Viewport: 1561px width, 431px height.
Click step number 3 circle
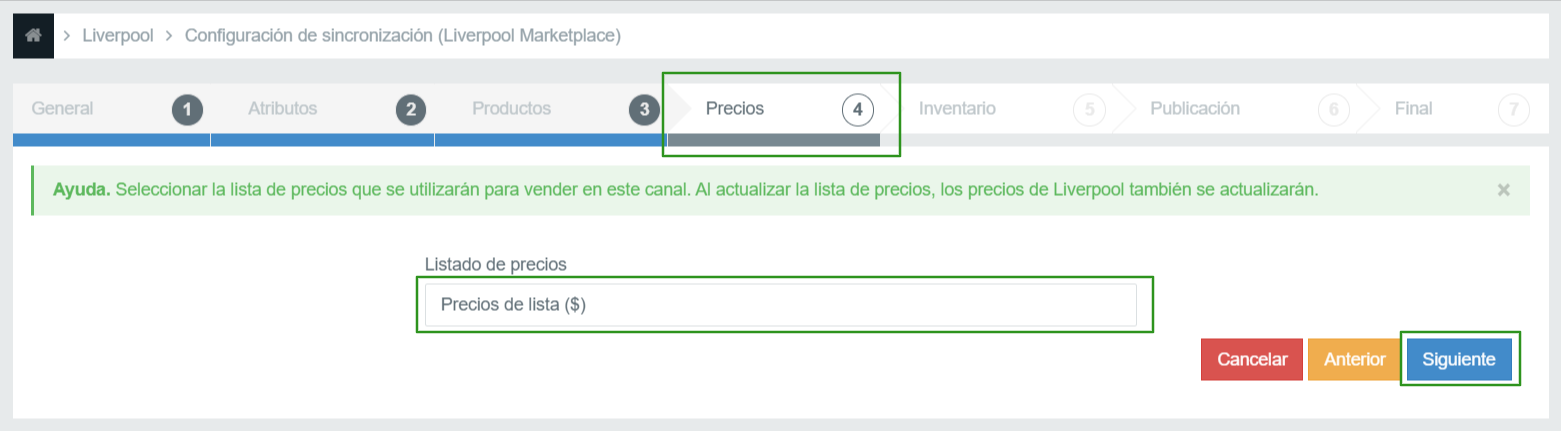(x=645, y=110)
